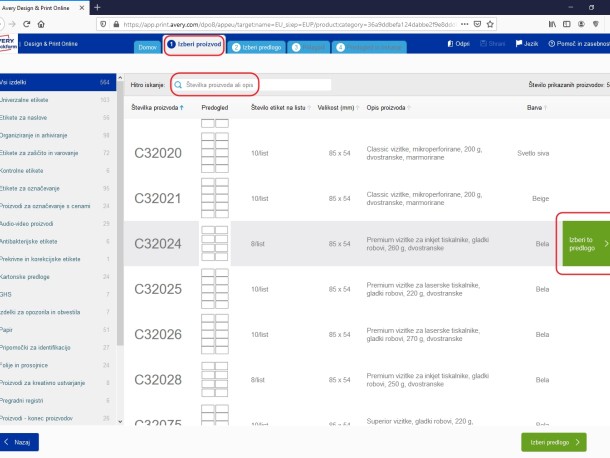The height and width of the screenshot is (458, 610).
Task: Click the Shrani save button
Action: (x=493, y=44)
